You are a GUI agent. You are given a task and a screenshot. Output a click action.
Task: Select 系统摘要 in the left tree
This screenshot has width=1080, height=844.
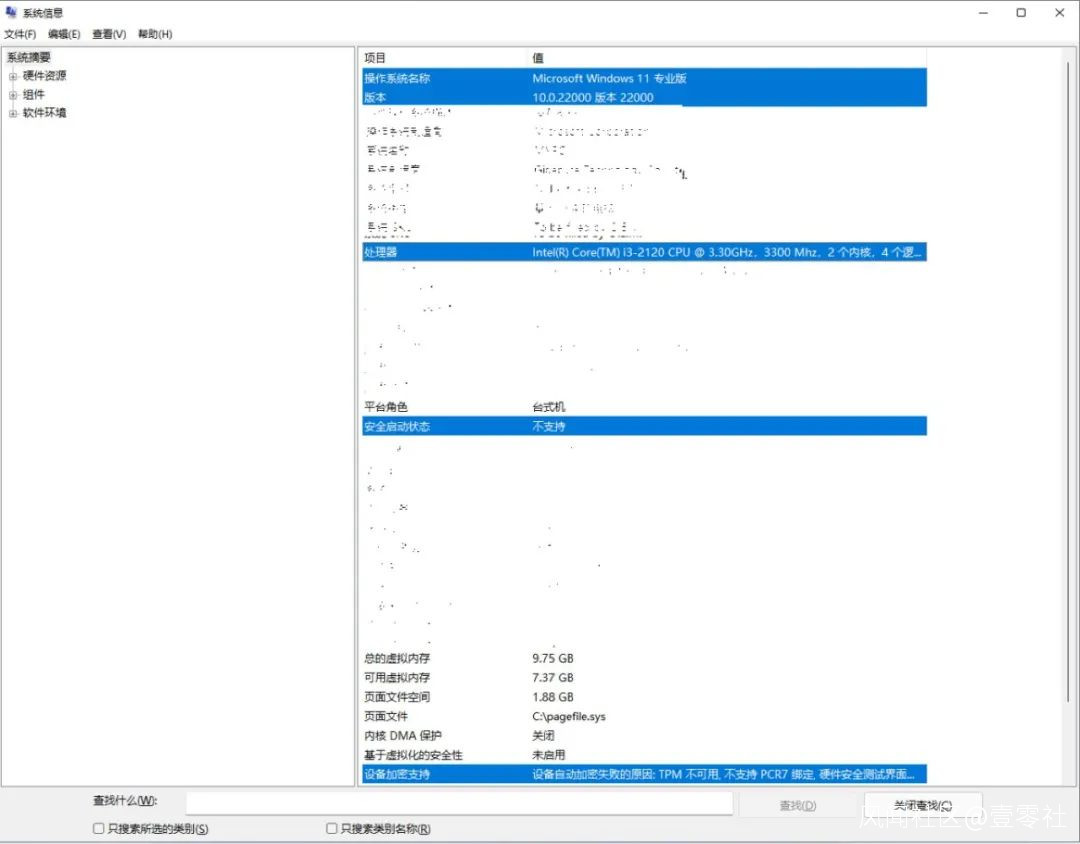pos(29,58)
